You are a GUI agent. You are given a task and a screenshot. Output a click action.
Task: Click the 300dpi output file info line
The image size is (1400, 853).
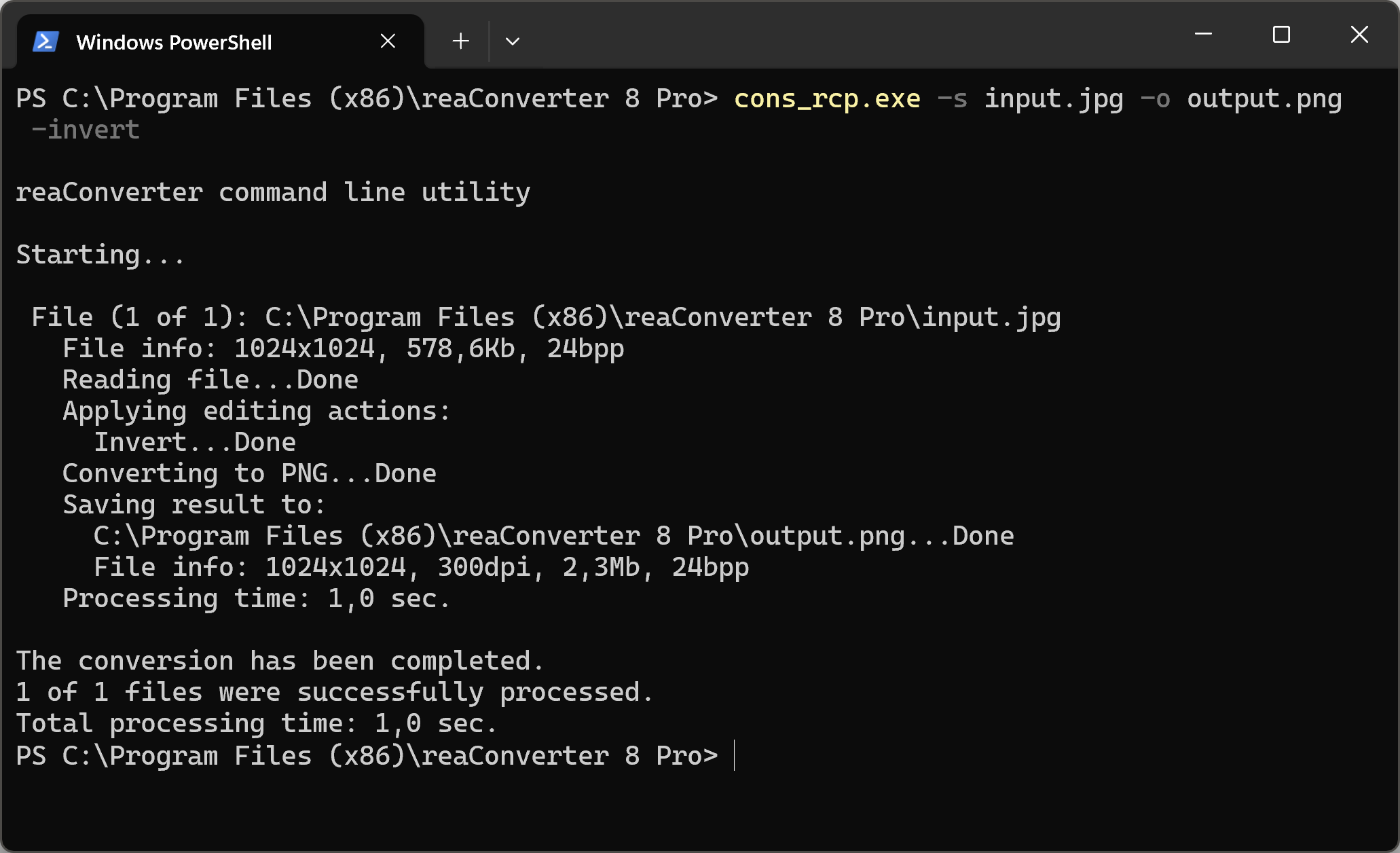coord(421,567)
